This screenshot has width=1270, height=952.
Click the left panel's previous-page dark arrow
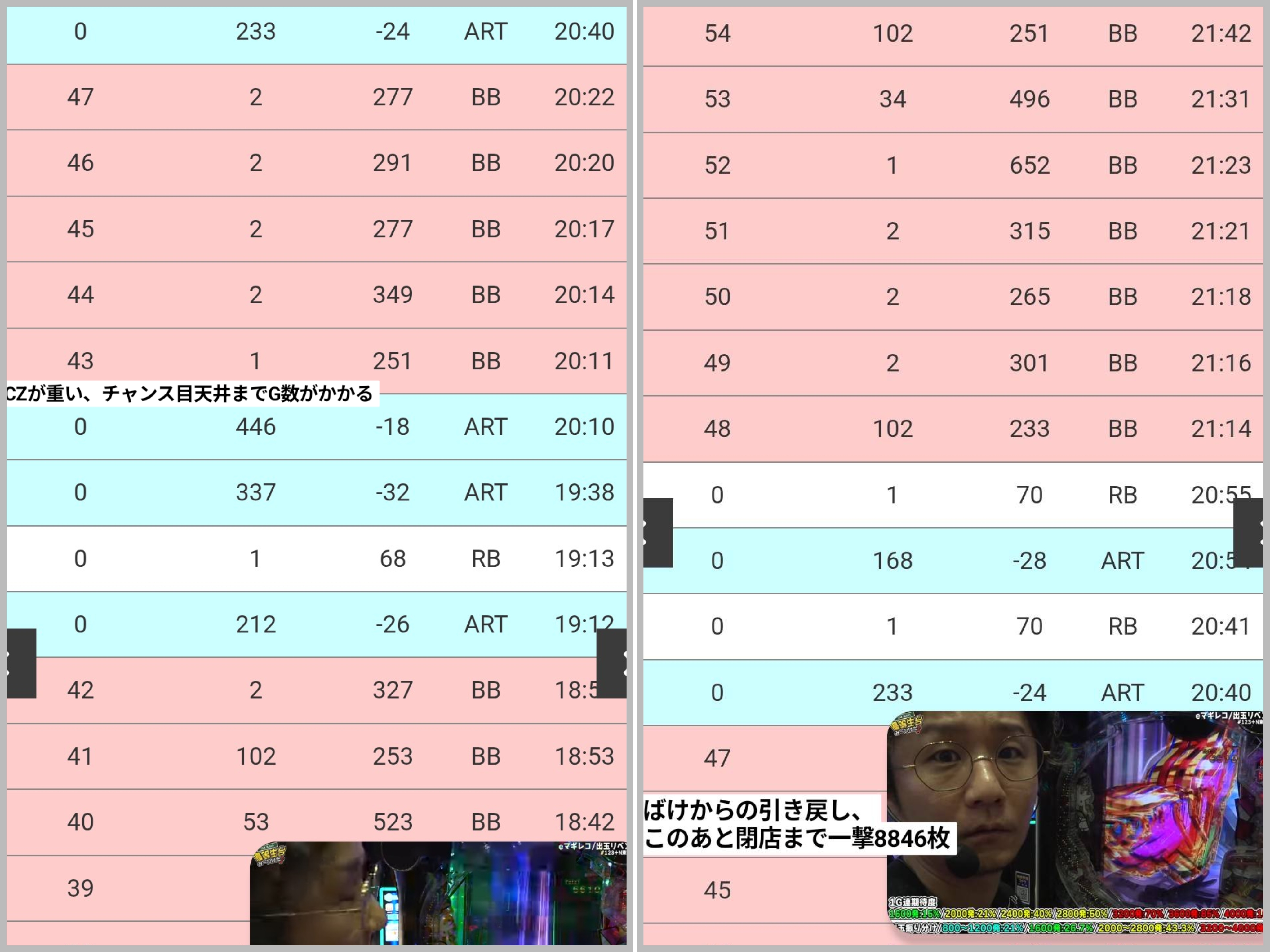[x=21, y=663]
